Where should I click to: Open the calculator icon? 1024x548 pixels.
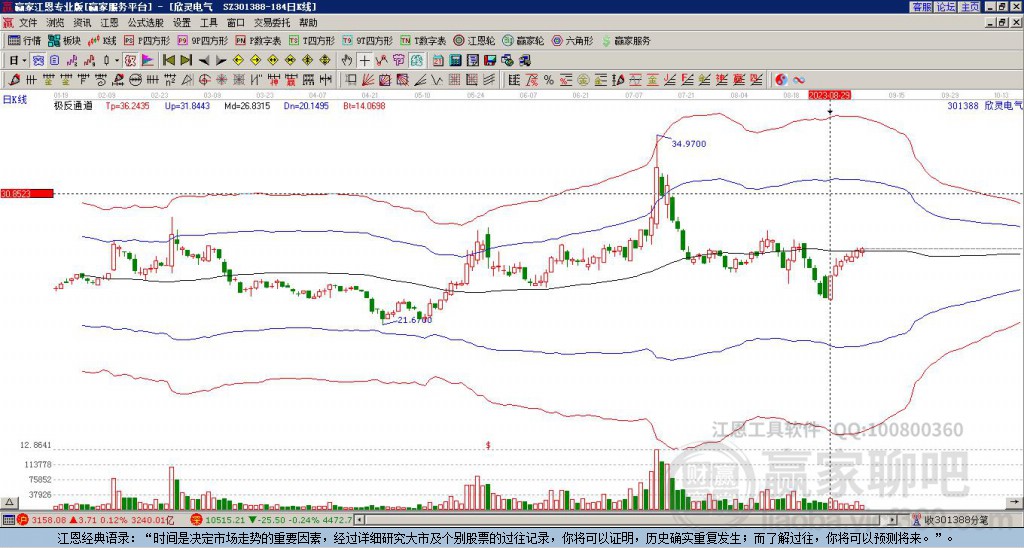[x=456, y=61]
